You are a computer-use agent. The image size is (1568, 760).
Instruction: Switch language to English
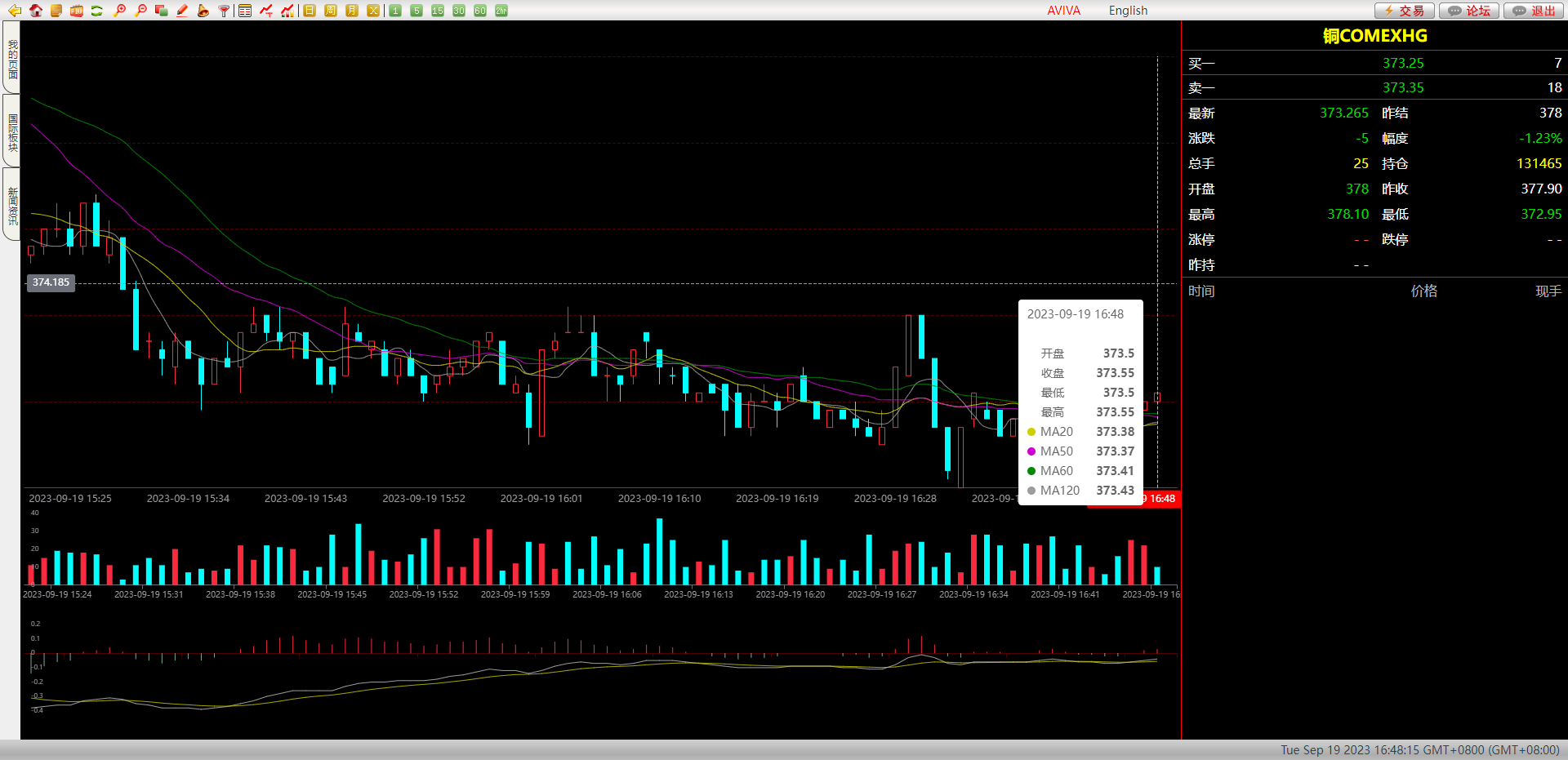click(x=1128, y=11)
